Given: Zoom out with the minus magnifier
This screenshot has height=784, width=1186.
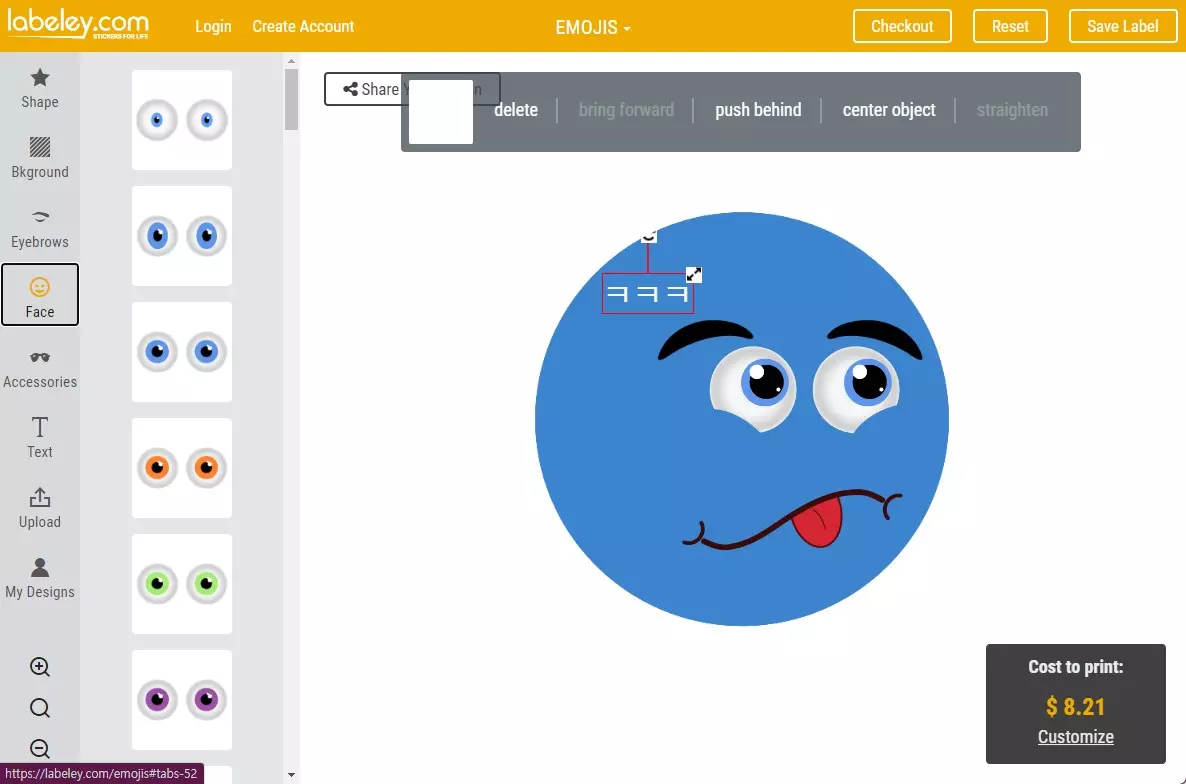Looking at the screenshot, I should (39, 748).
